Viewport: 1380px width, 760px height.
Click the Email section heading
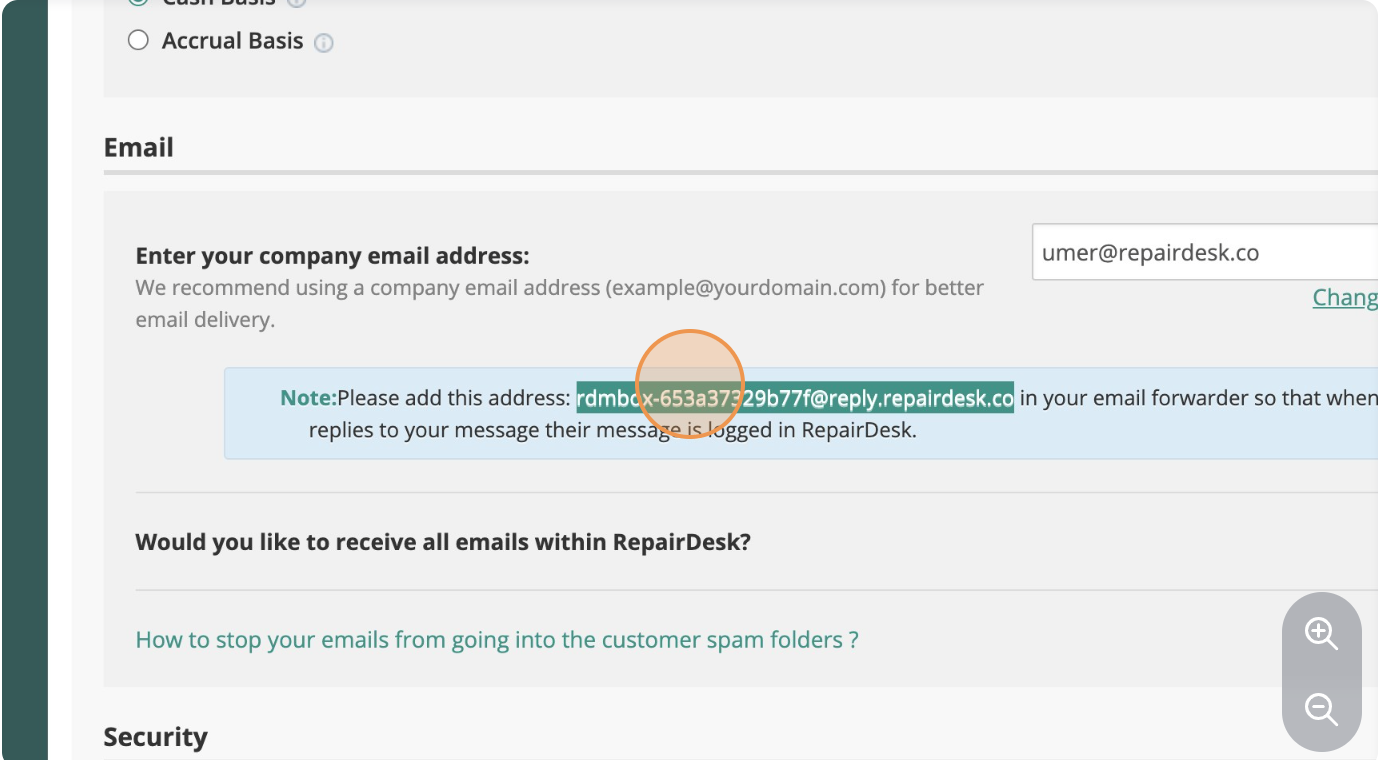tap(139, 147)
